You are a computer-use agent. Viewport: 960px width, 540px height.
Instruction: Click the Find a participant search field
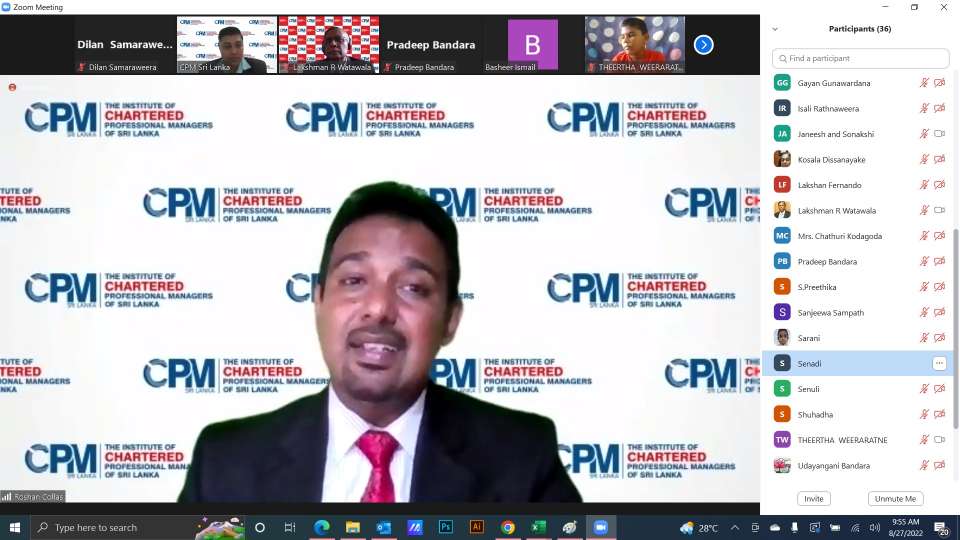[860, 59]
